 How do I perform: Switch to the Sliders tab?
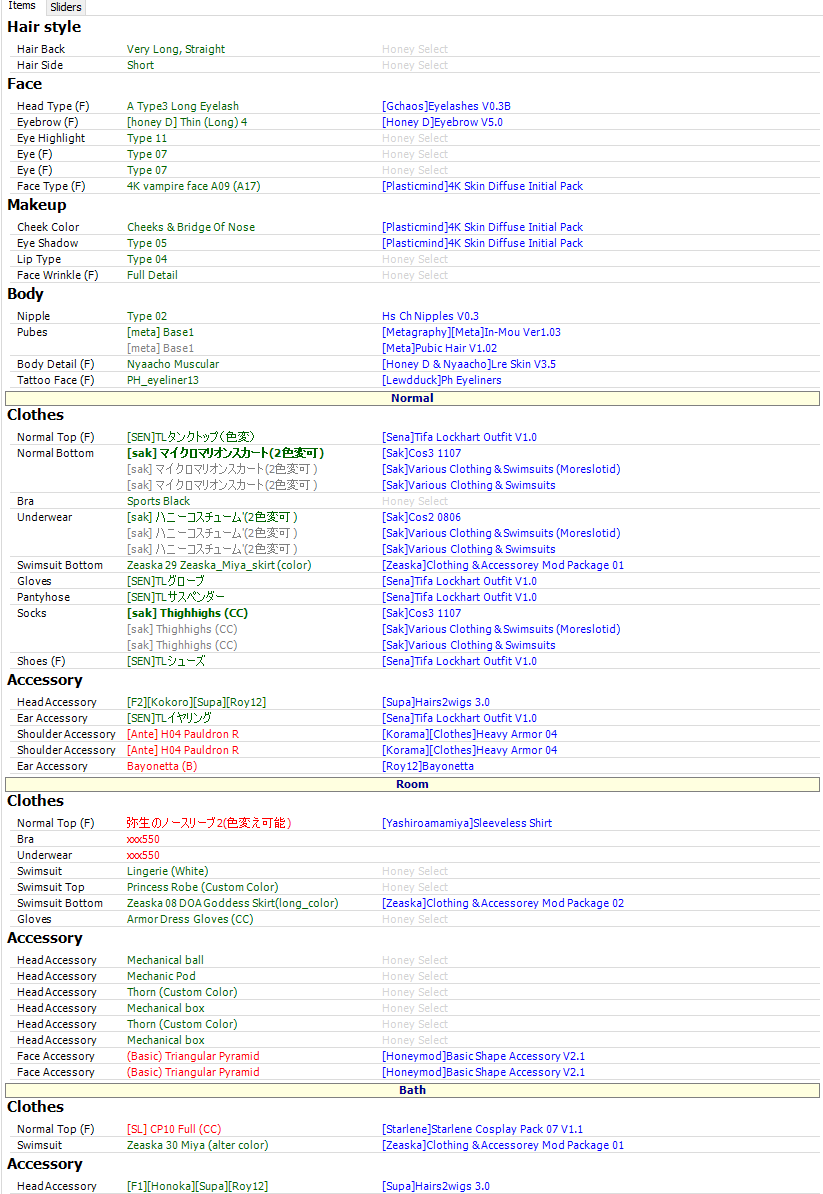[65, 7]
